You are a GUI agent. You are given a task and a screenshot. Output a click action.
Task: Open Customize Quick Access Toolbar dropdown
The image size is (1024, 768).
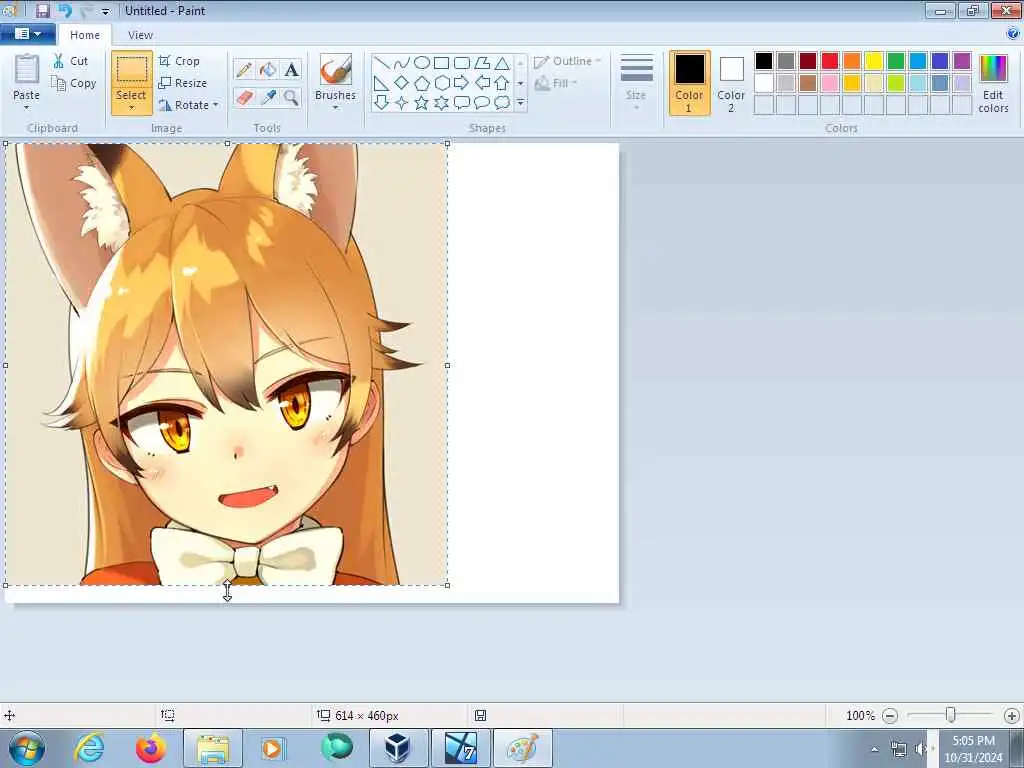[106, 11]
